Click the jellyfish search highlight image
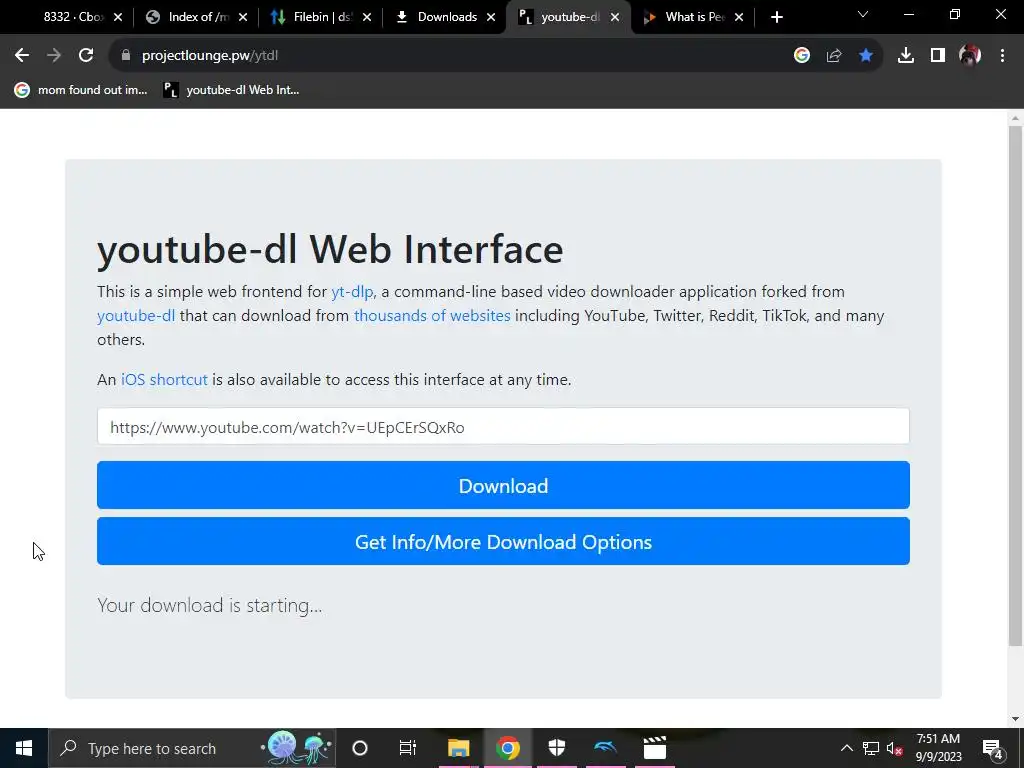The image size is (1024, 768). [297, 748]
